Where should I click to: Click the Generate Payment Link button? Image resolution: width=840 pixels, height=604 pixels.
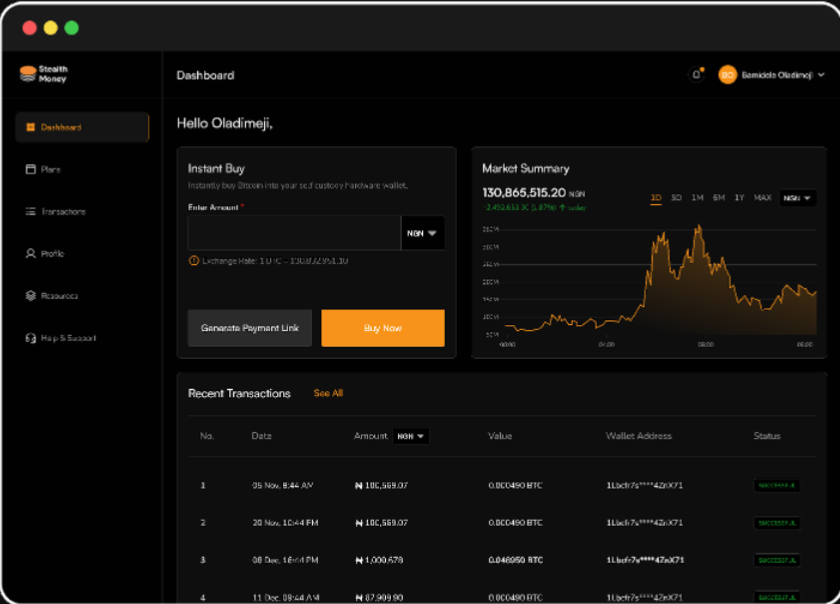250,328
